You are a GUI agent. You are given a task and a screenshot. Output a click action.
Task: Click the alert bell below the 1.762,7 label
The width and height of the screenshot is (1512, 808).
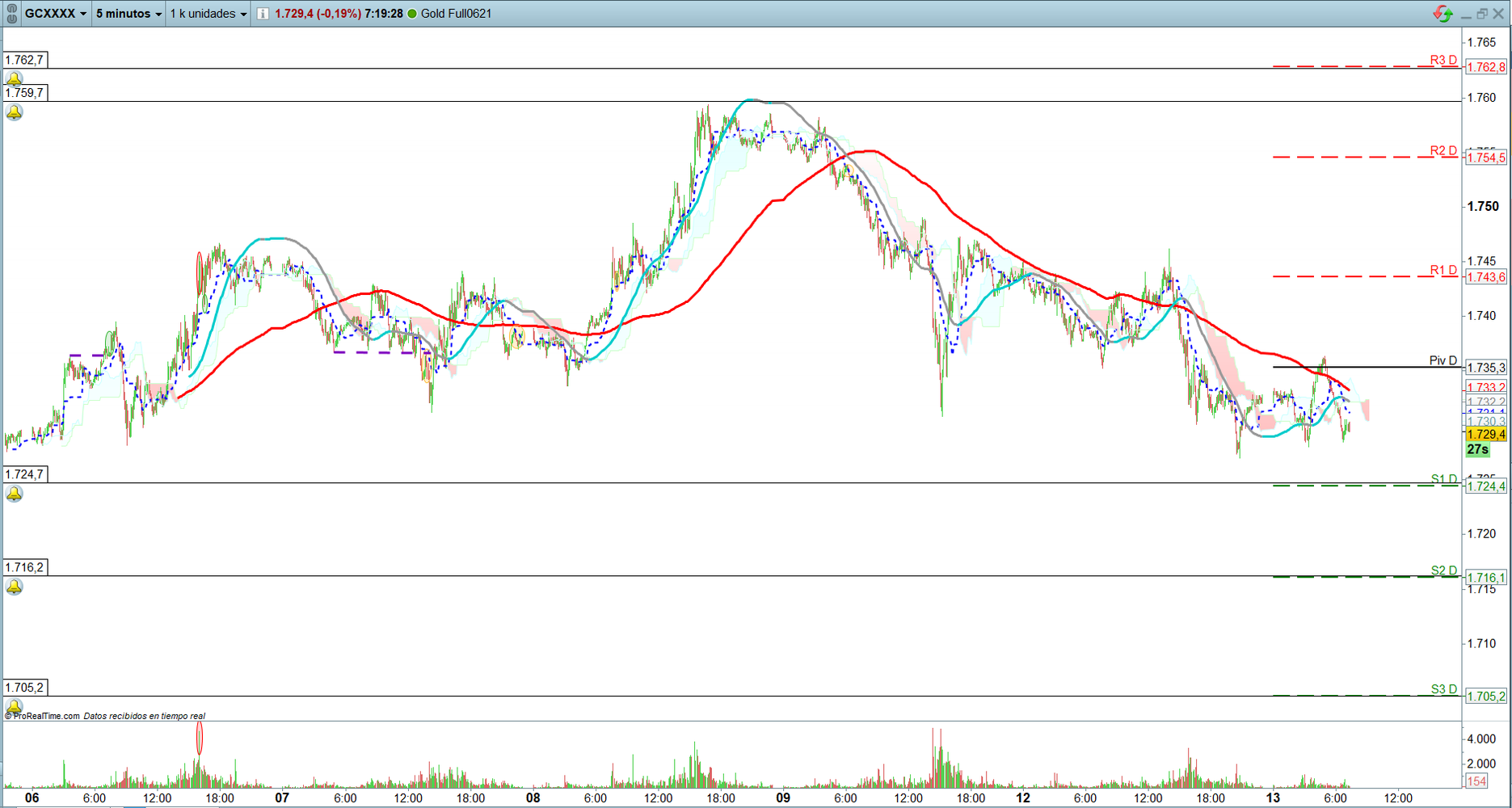(15, 78)
